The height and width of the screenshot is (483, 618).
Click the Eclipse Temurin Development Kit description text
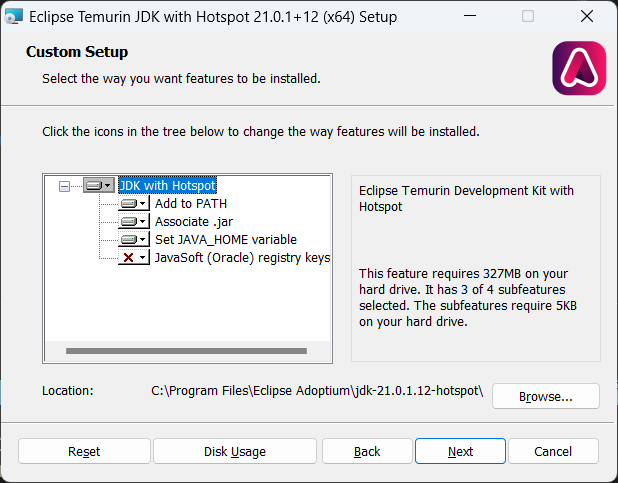[466, 198]
